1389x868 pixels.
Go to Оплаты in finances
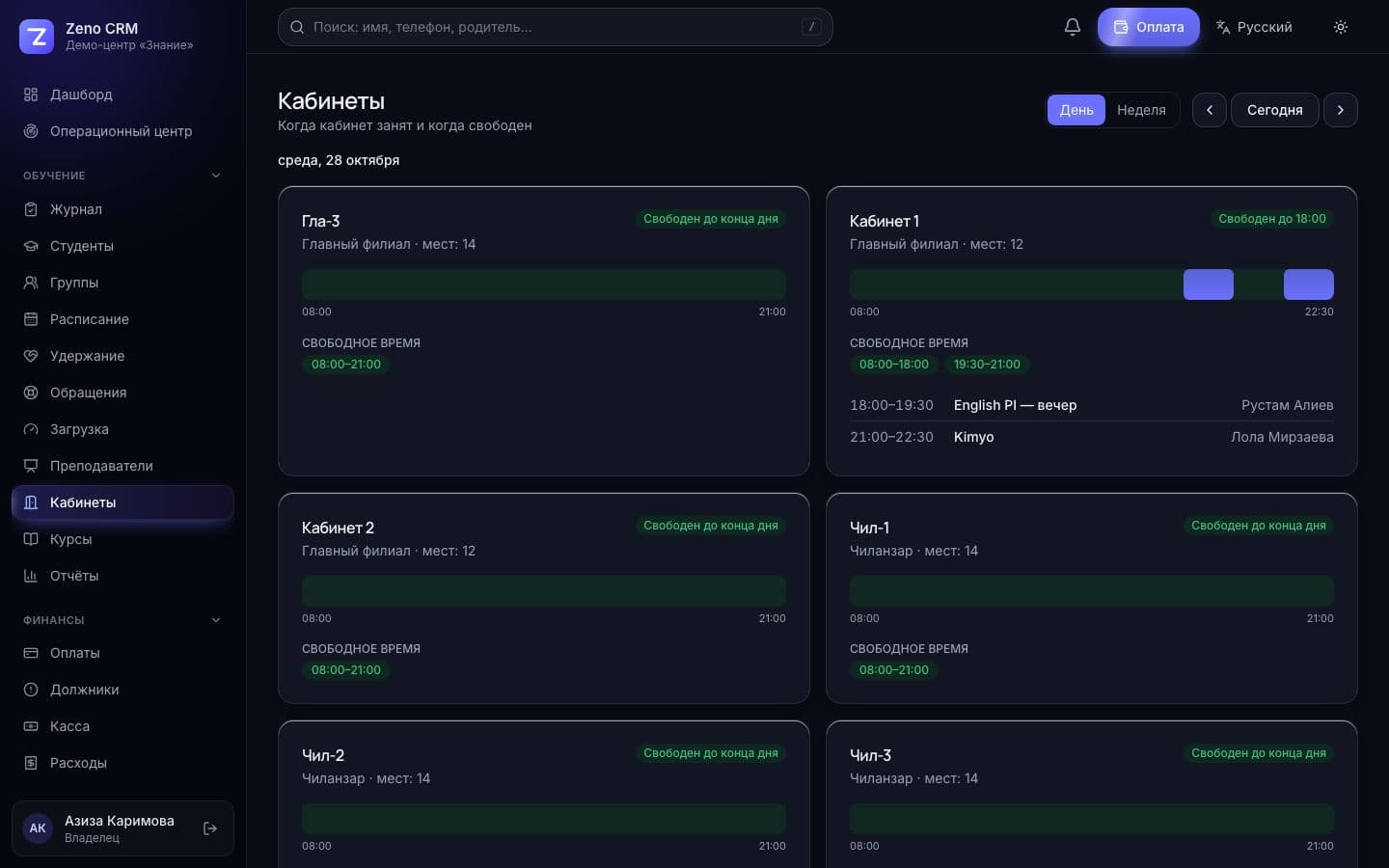pos(123,653)
